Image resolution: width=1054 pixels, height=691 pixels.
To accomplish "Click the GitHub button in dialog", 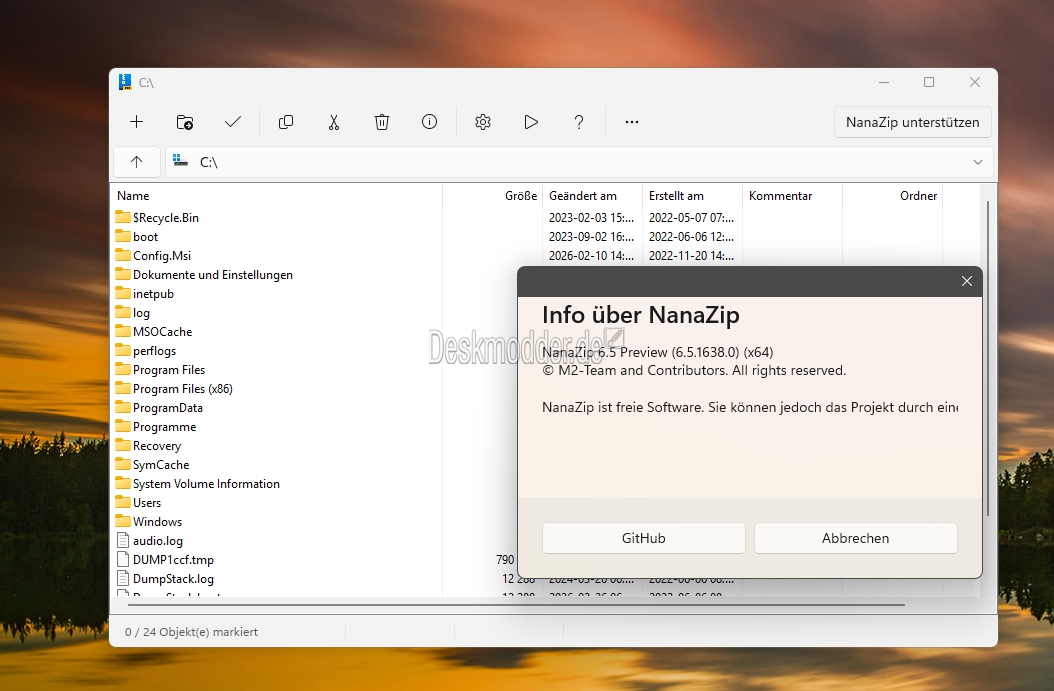I will (x=643, y=538).
